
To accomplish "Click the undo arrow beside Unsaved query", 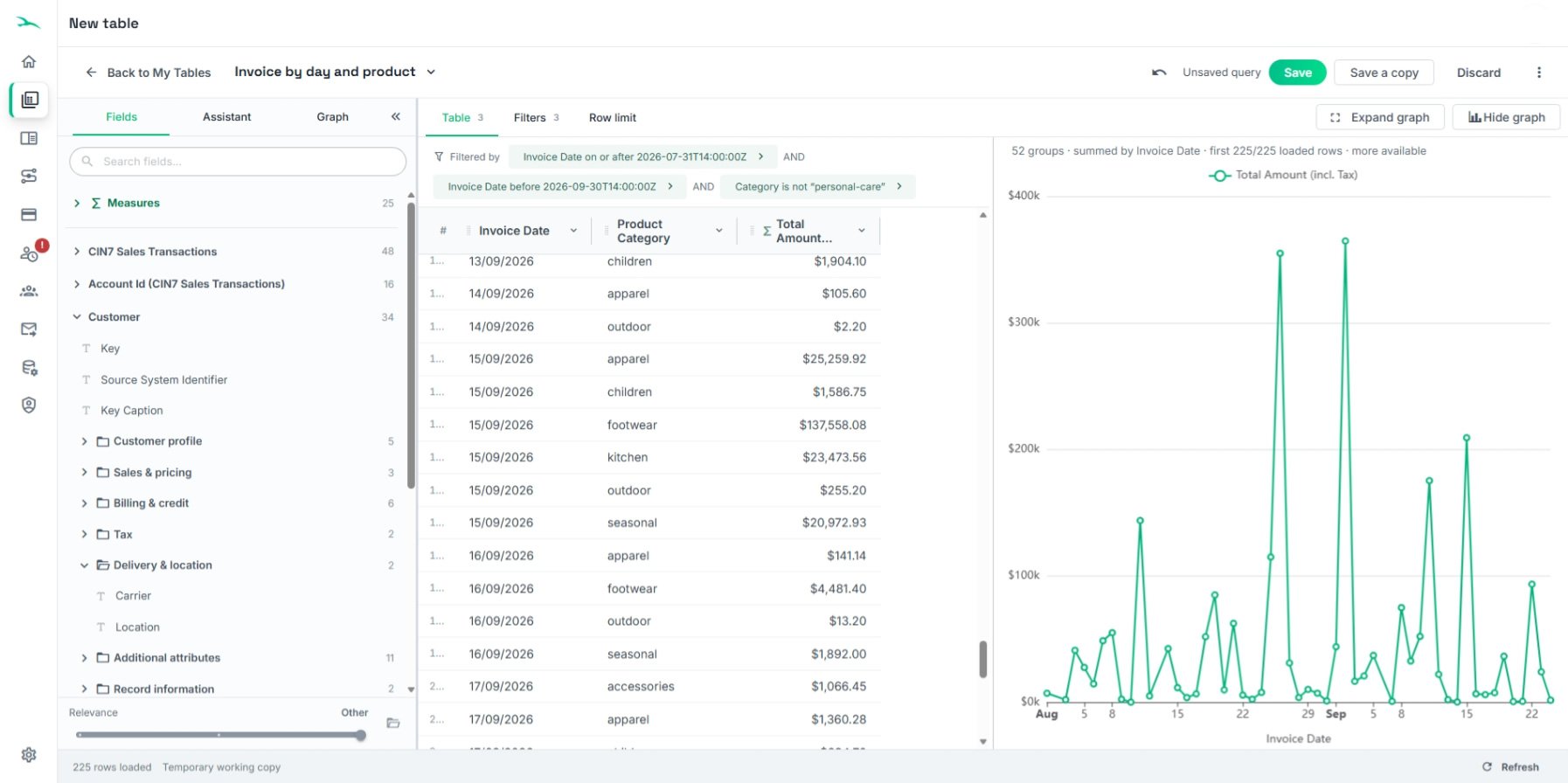I will point(1159,73).
